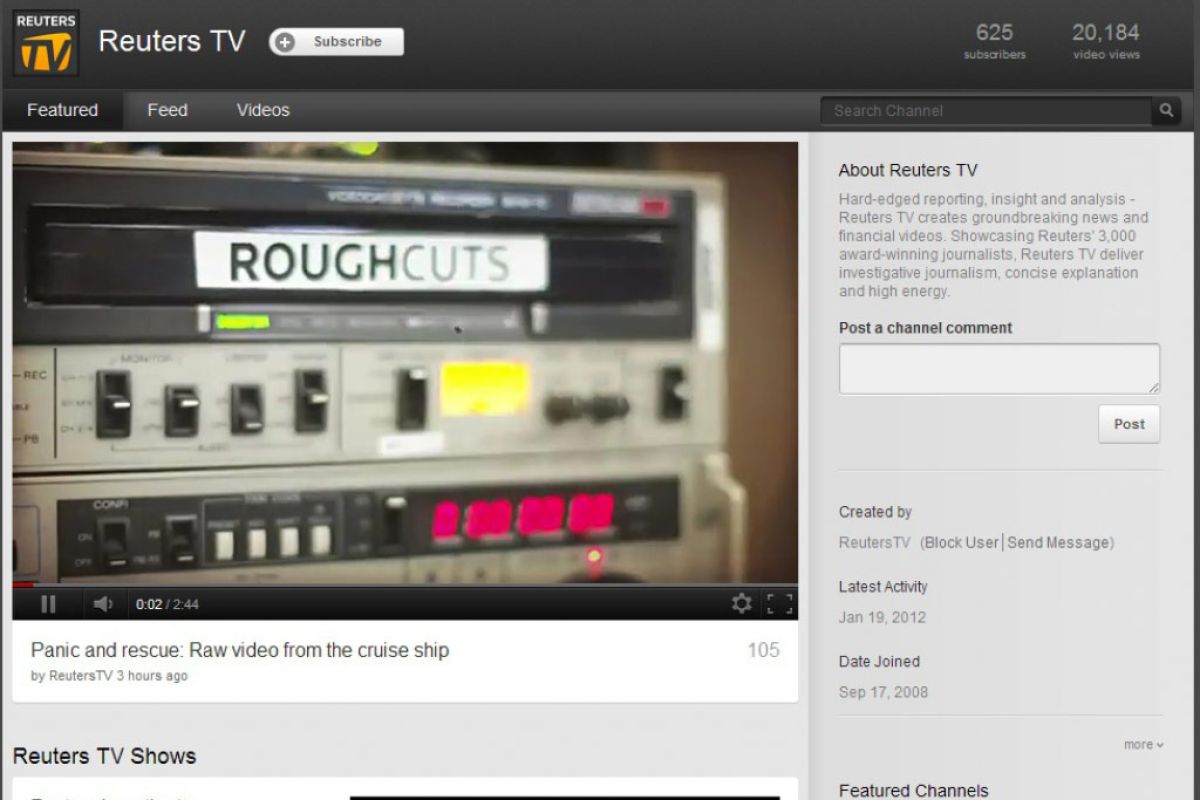Focus the Search Channel field

pos(985,111)
